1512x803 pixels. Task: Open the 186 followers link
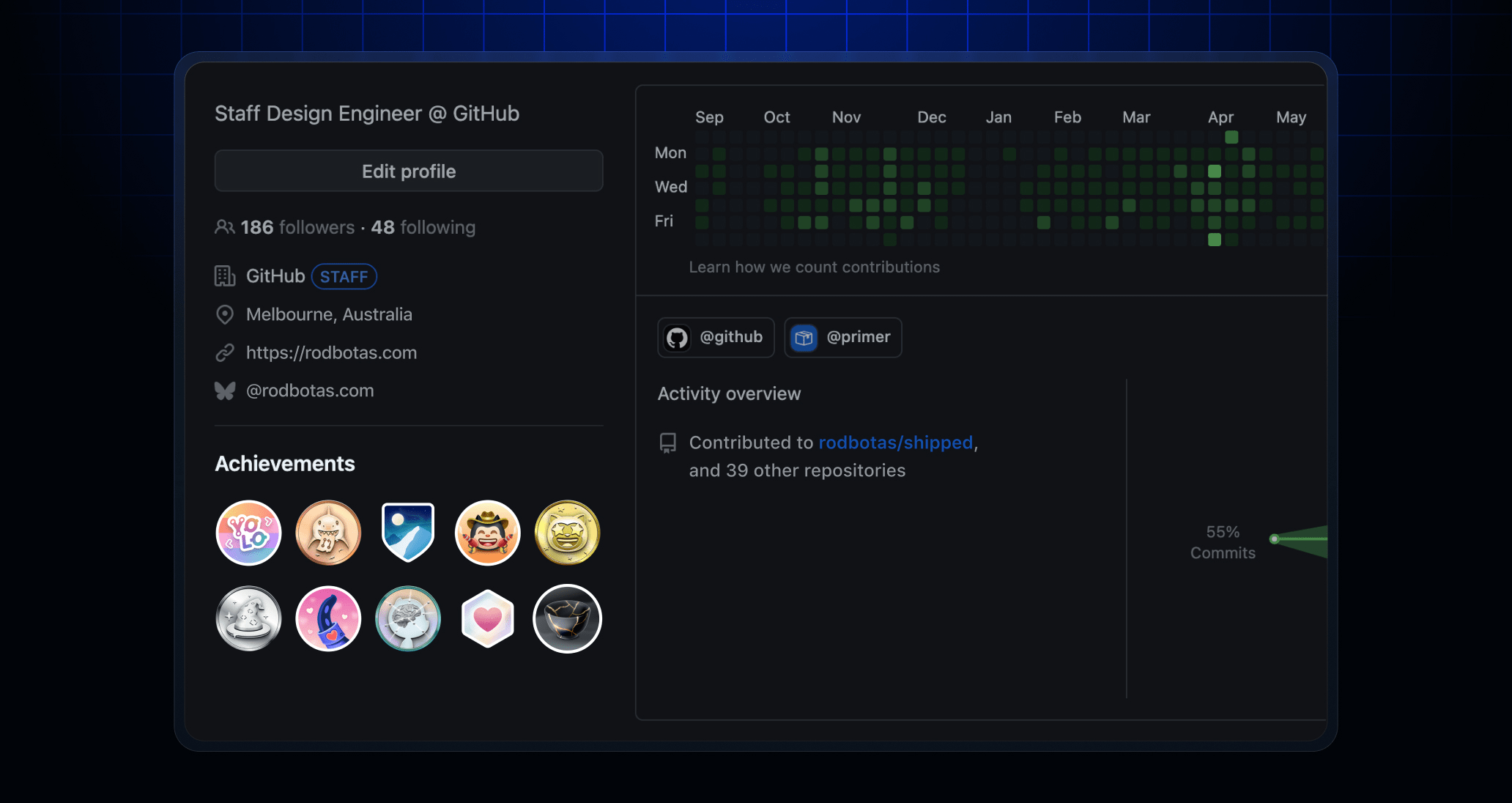pos(297,227)
